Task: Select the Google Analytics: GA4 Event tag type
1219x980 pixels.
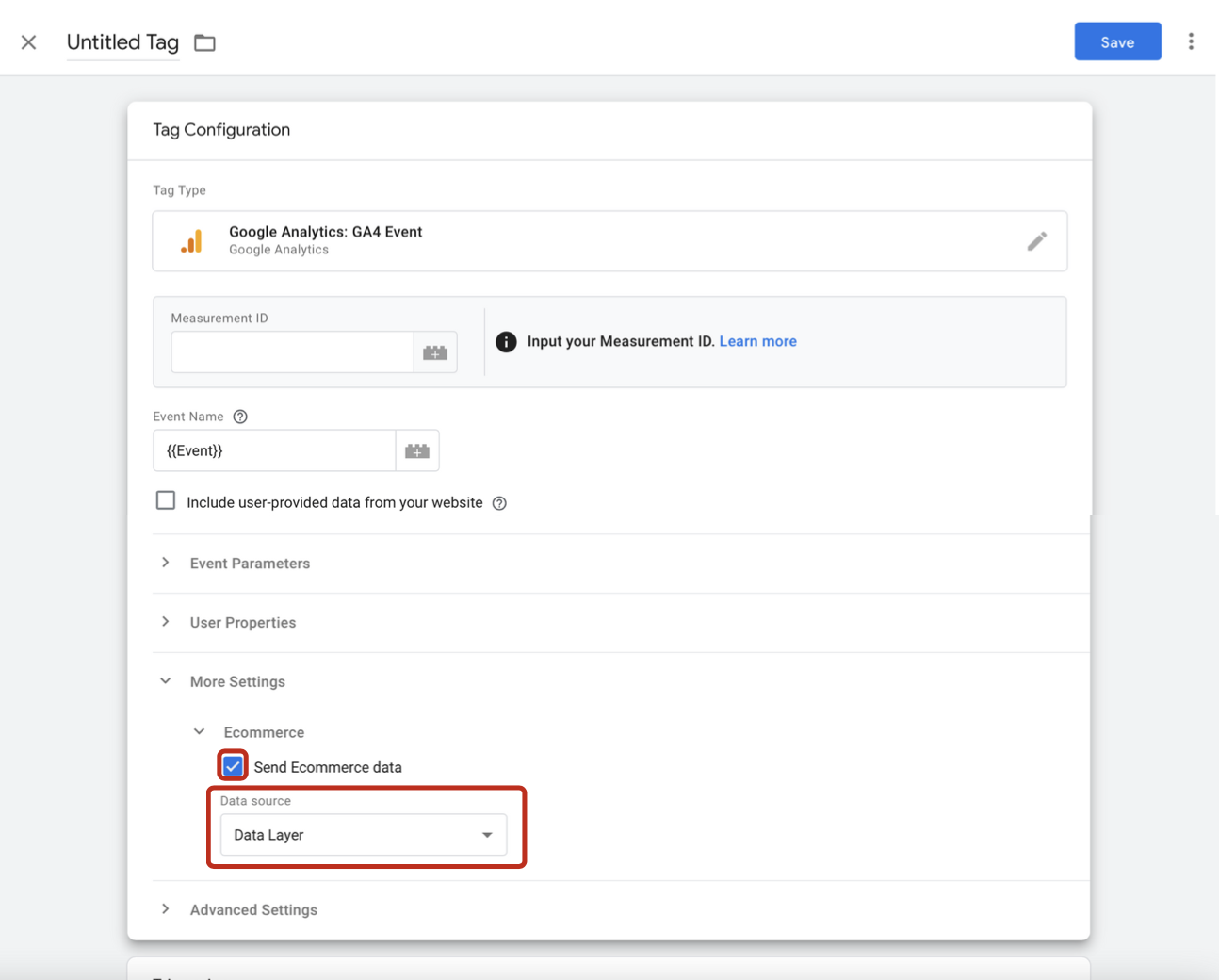Action: click(x=609, y=241)
